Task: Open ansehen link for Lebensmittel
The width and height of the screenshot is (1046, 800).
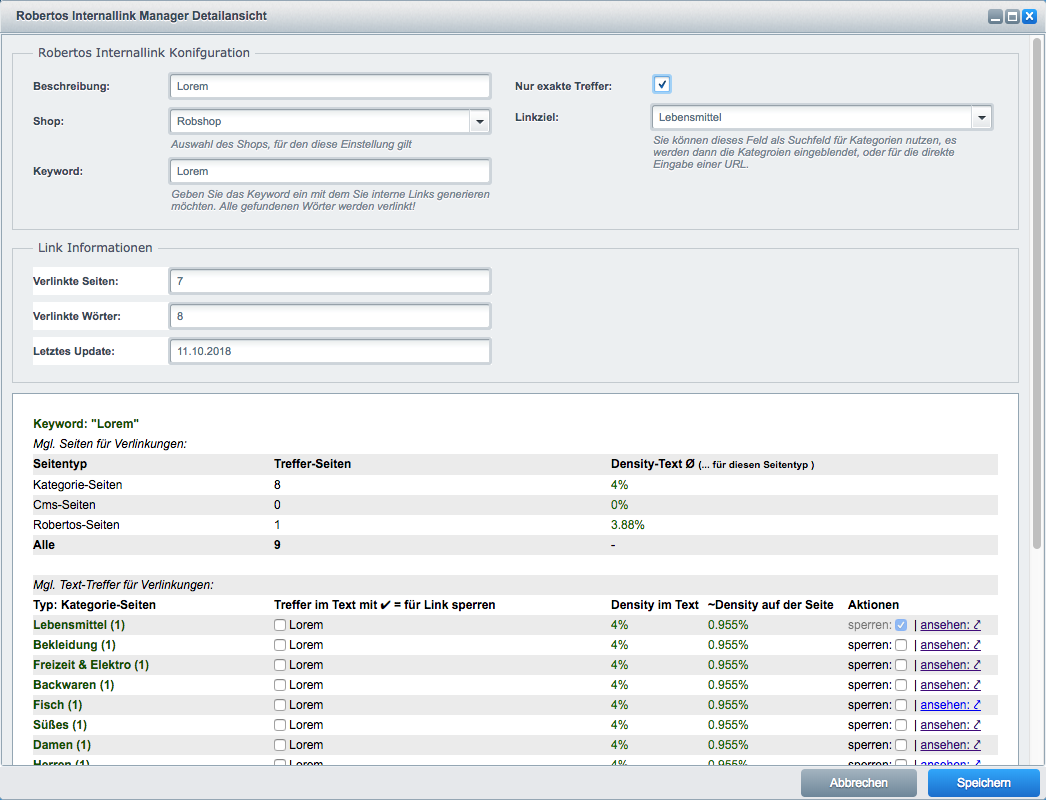Action: pyautogui.click(x=950, y=625)
